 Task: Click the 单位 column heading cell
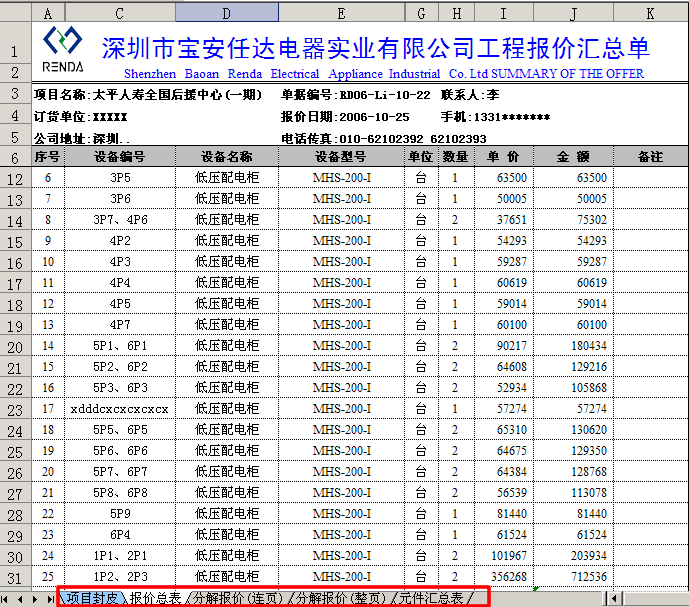(x=421, y=156)
